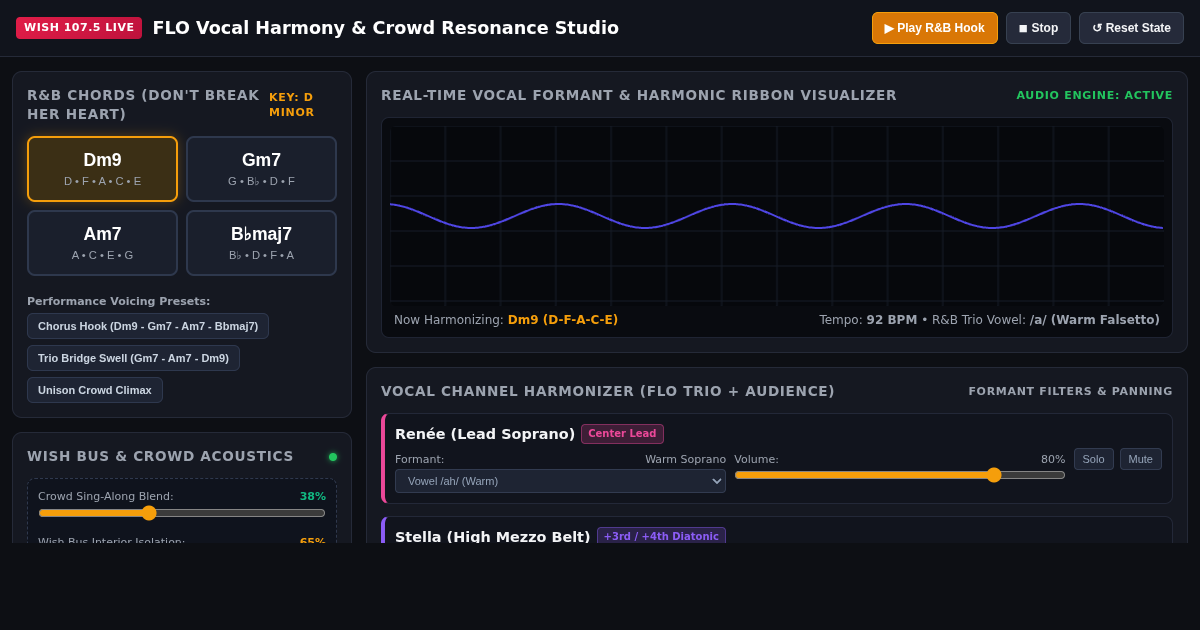1200x630 pixels.
Task: Click the Tempo 92 BPM readout
Action: click(868, 320)
